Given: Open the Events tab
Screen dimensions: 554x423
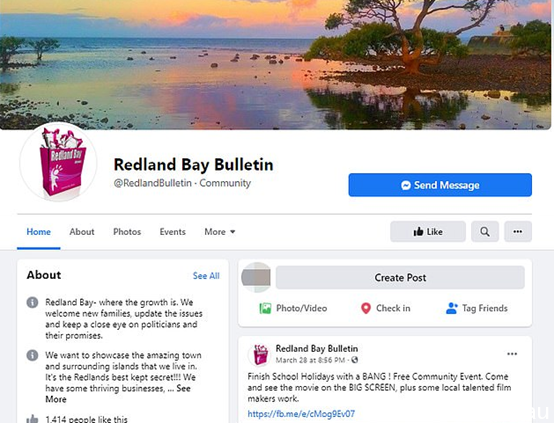Looking at the screenshot, I should pyautogui.click(x=172, y=232).
